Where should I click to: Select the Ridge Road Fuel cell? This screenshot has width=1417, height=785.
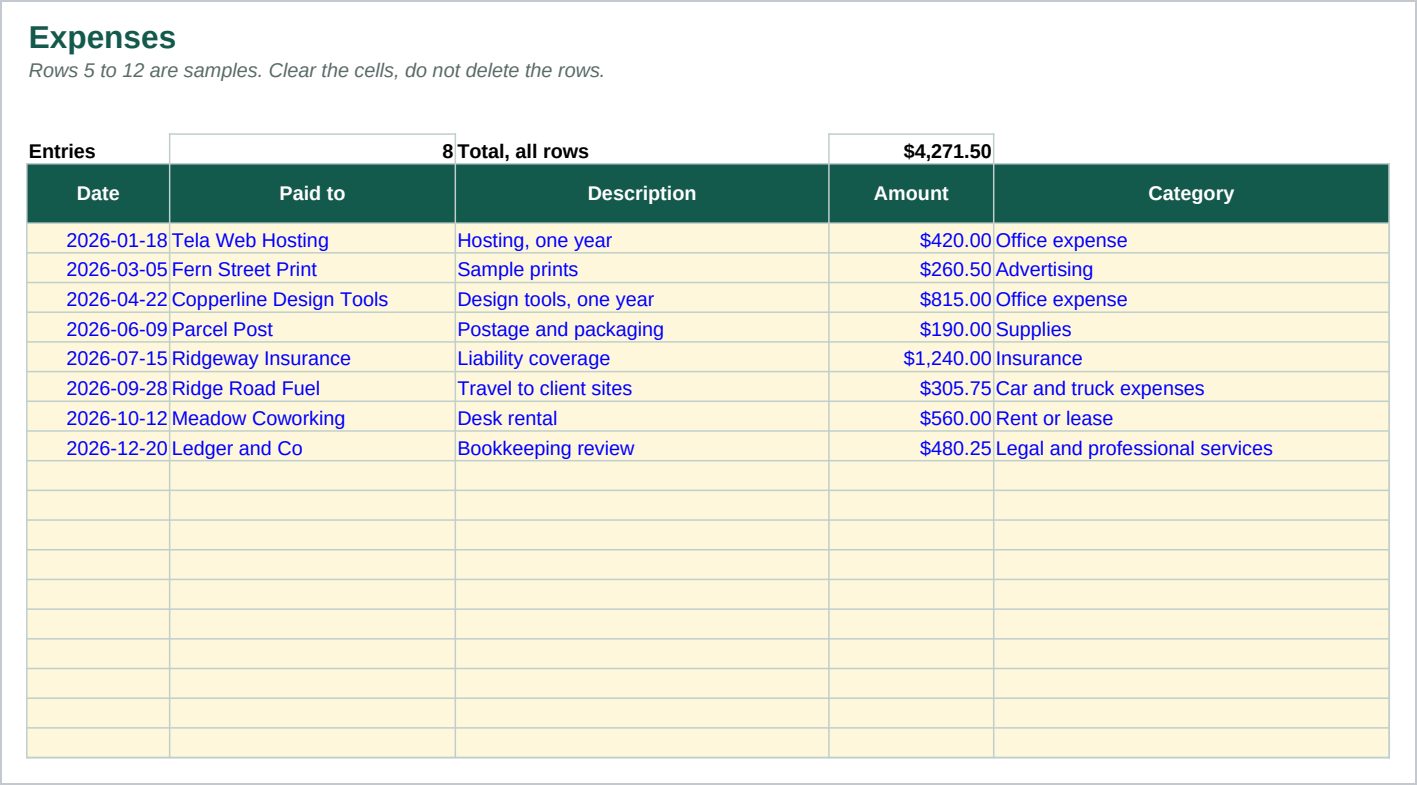[x=312, y=388]
